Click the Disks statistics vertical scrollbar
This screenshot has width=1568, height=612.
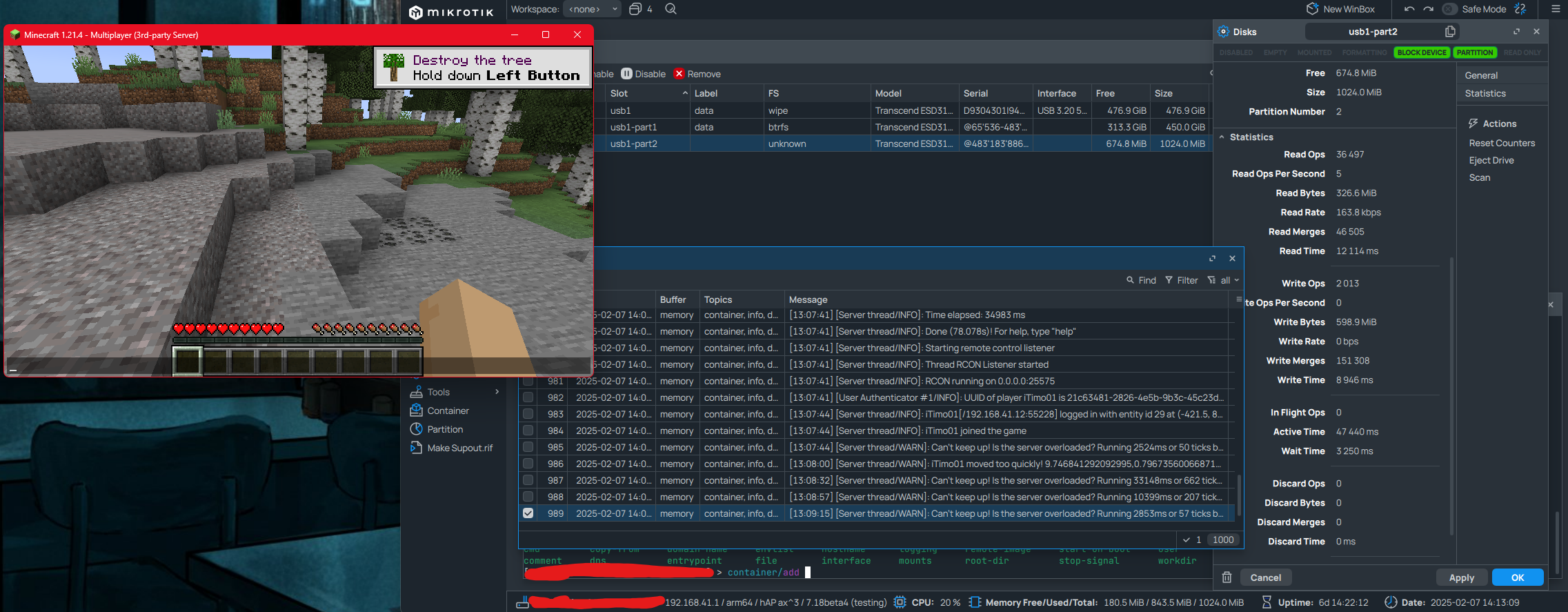[x=1451, y=397]
